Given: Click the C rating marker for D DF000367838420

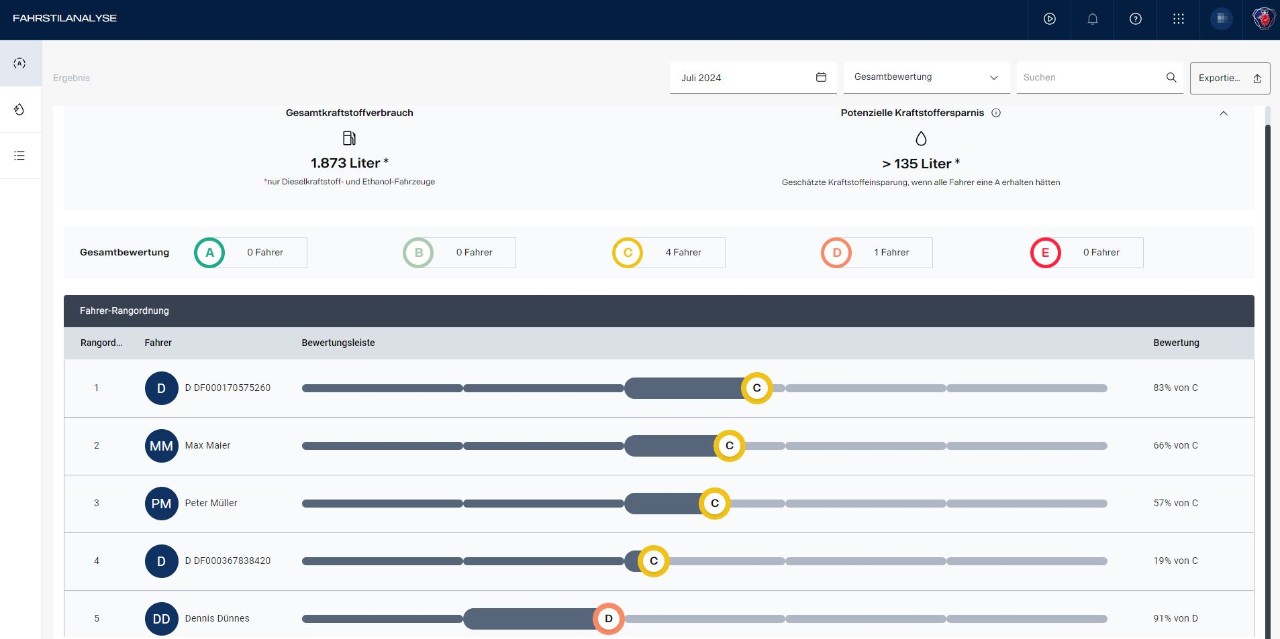Looking at the screenshot, I should pos(653,561).
